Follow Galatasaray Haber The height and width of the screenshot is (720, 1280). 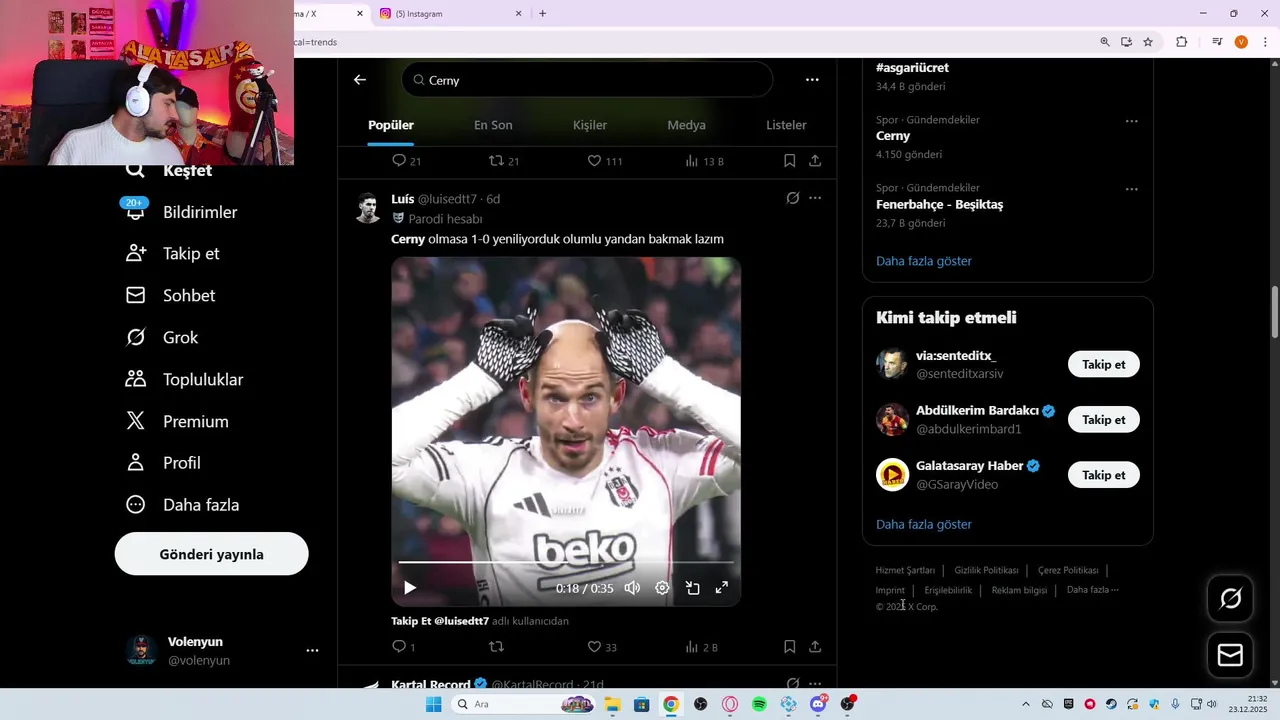(x=1103, y=475)
